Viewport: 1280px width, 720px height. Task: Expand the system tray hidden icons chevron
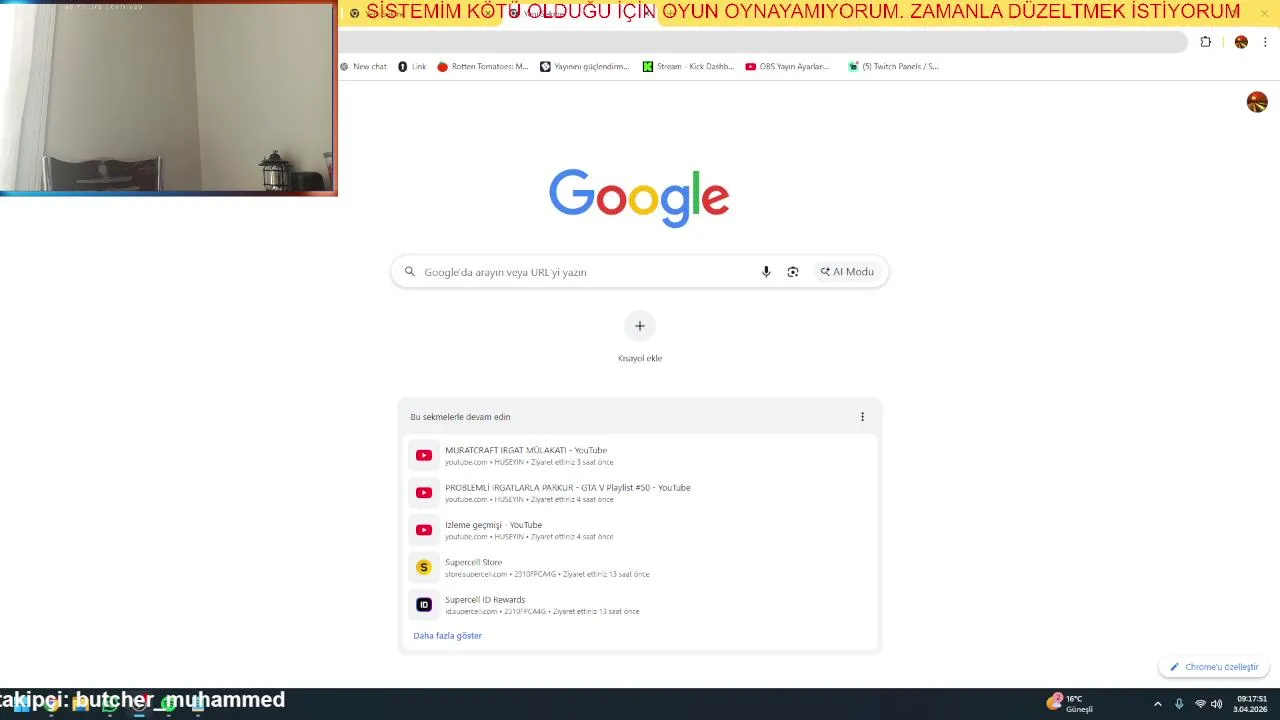1158,704
